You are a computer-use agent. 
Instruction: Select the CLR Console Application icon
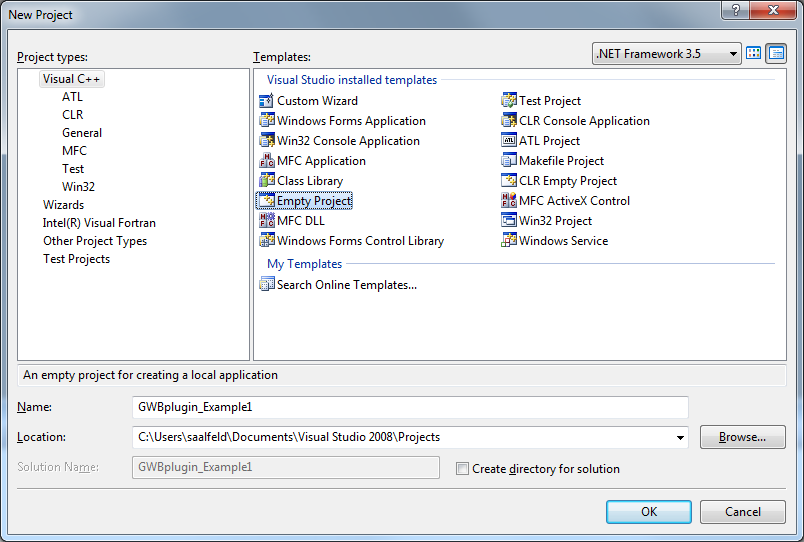click(509, 121)
